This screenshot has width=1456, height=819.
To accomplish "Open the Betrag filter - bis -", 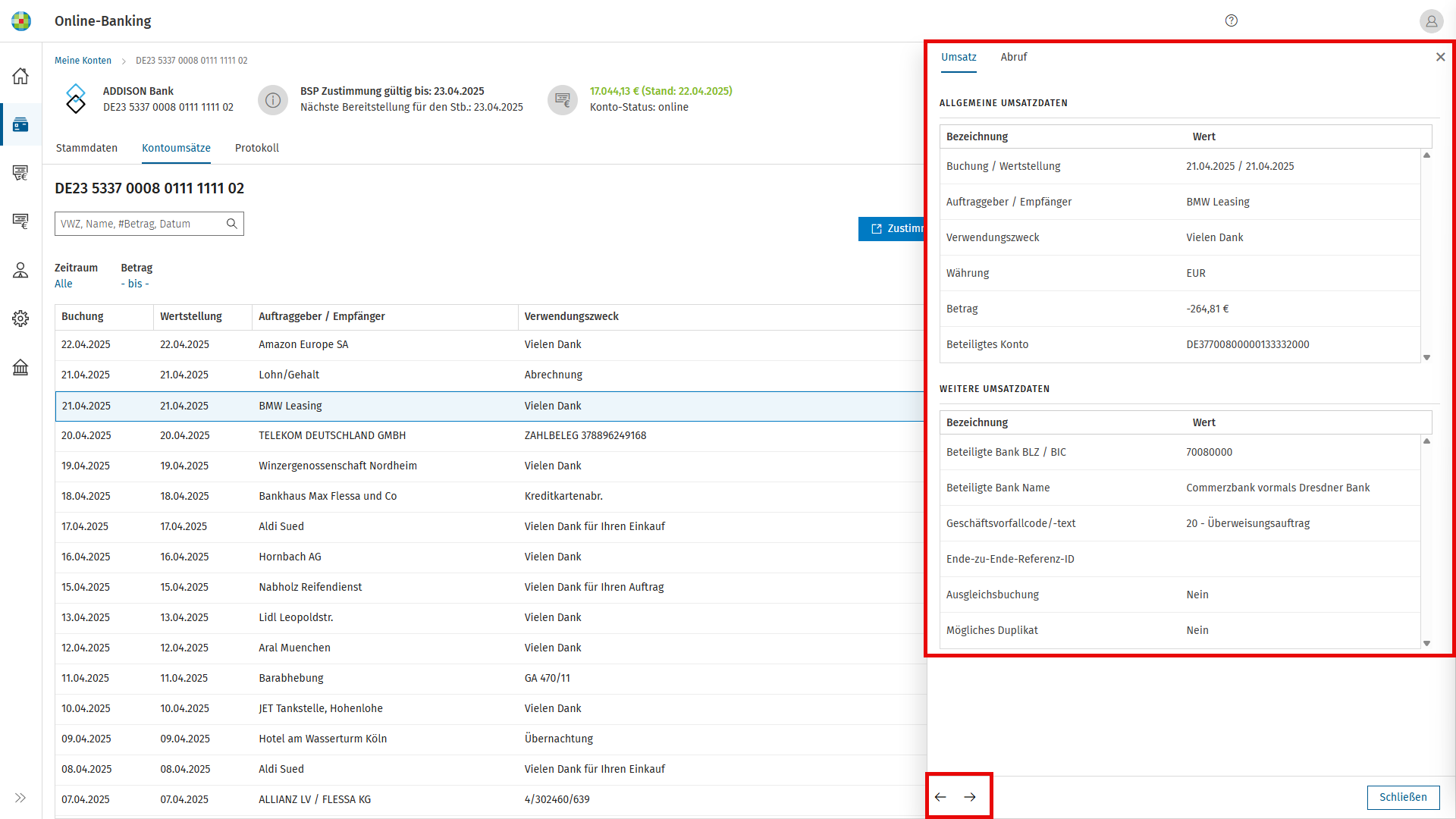I will [135, 284].
